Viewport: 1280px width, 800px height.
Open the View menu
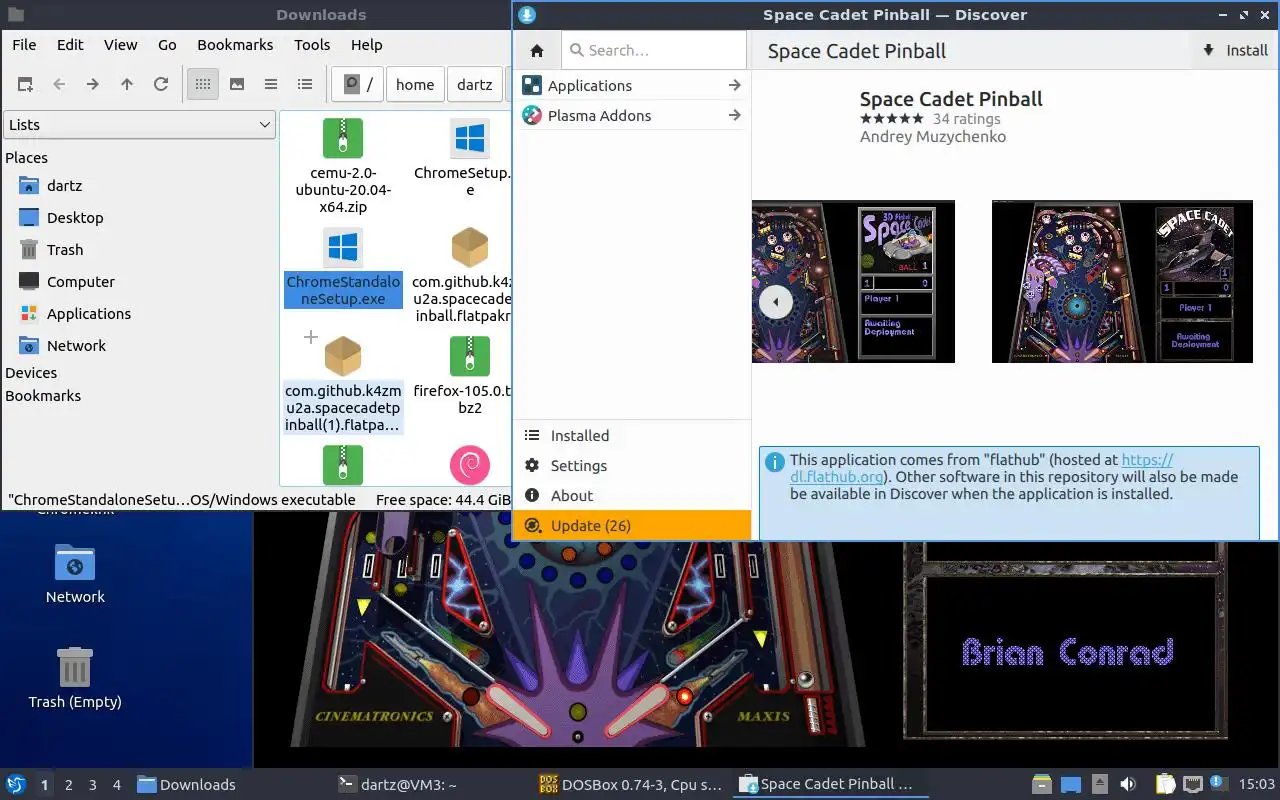(x=121, y=45)
